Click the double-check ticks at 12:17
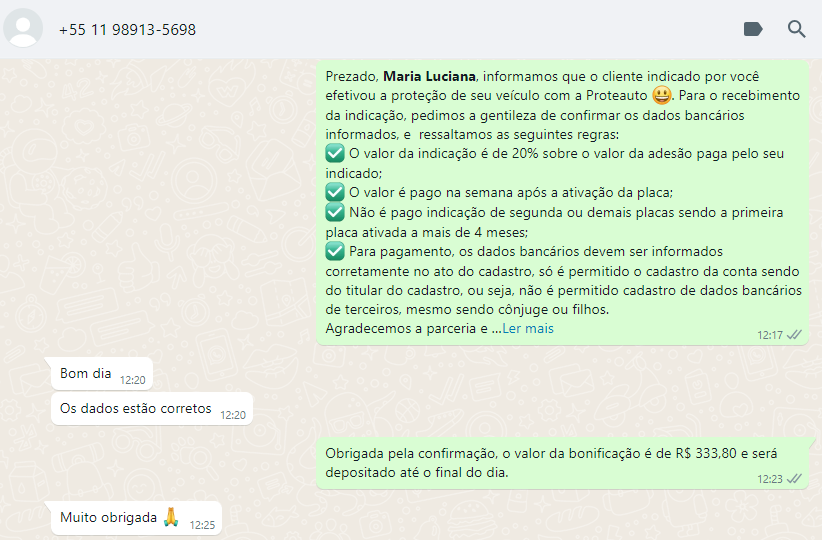Image resolution: width=822 pixels, height=540 pixels. (795, 335)
